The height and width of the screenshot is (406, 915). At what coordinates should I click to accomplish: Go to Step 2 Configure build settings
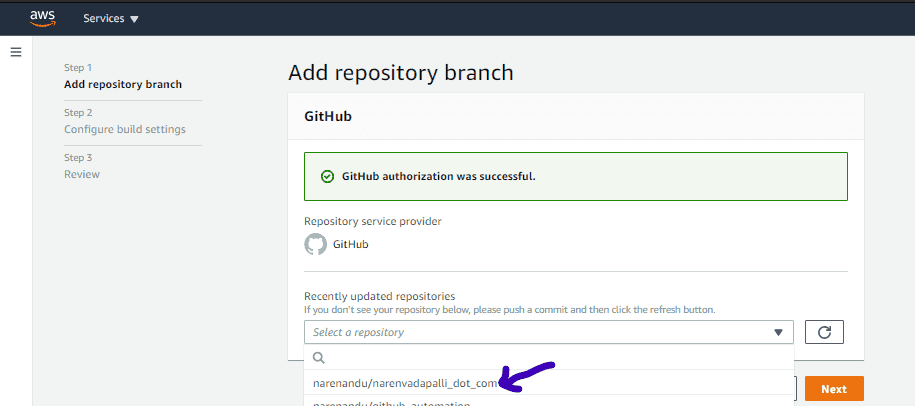click(124, 129)
